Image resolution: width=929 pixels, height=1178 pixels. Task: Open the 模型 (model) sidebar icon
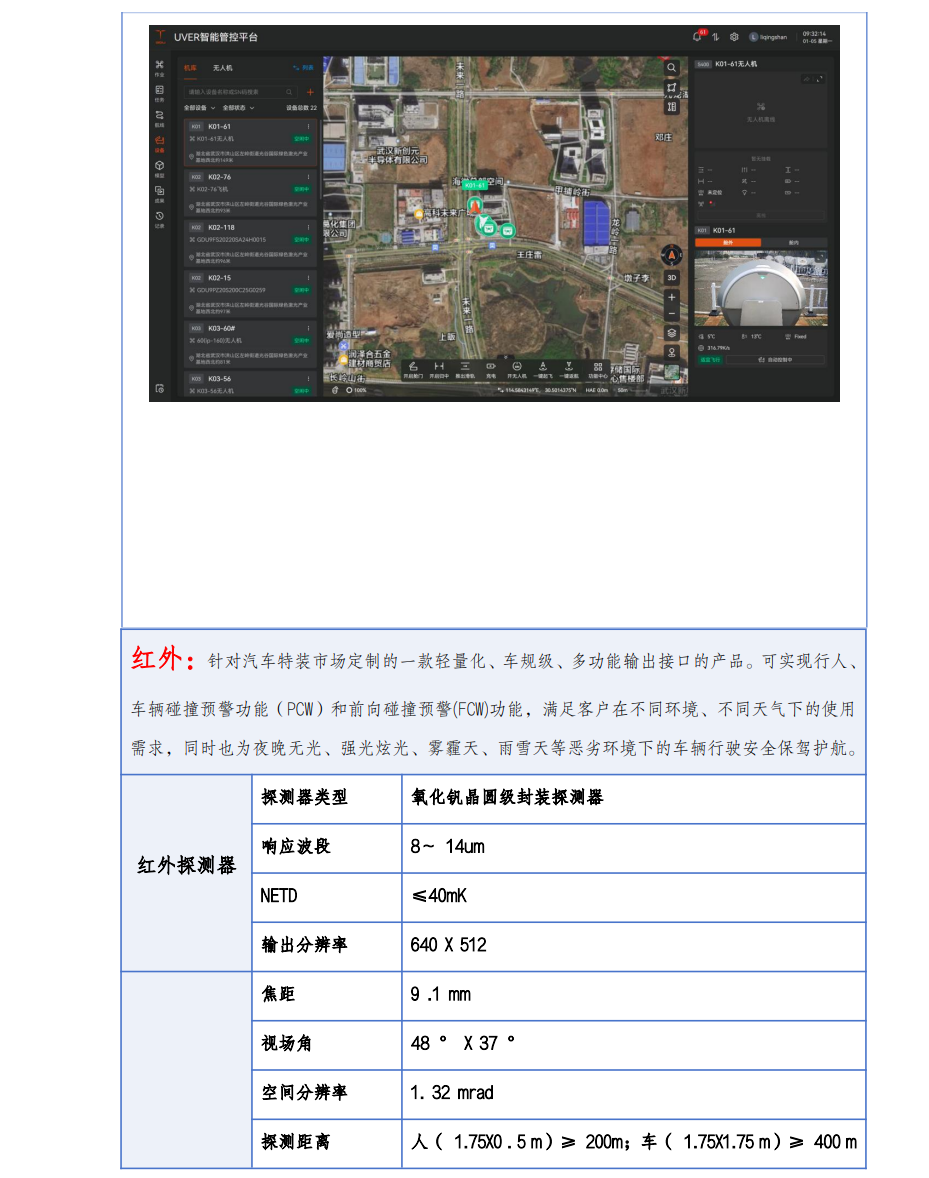click(x=159, y=167)
